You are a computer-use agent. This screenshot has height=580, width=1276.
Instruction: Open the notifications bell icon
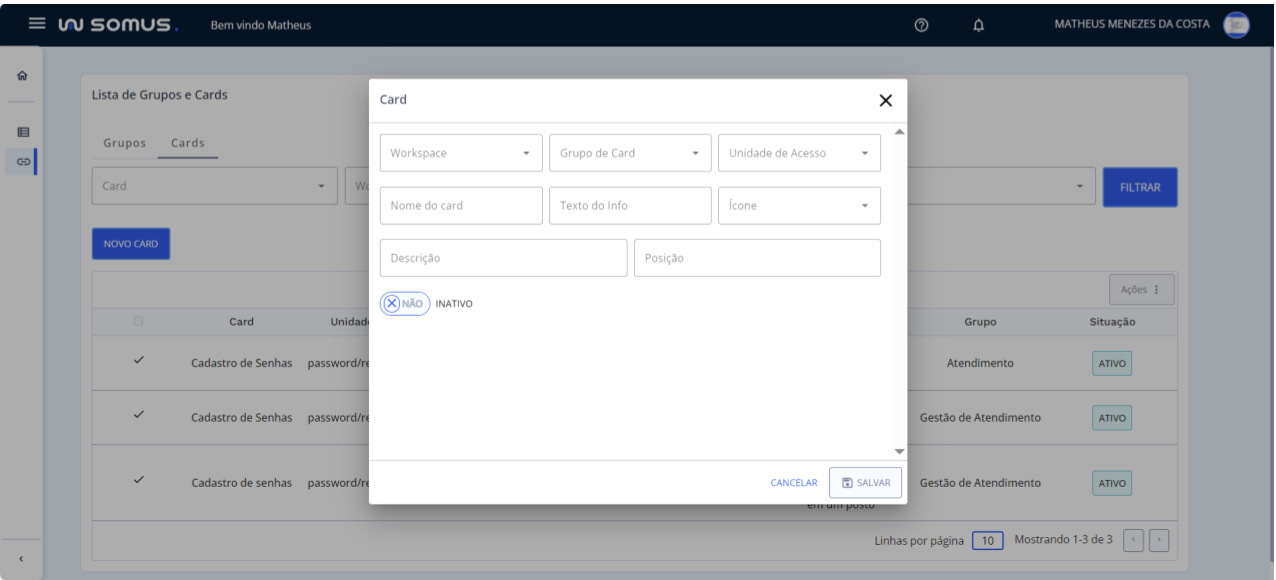point(978,25)
